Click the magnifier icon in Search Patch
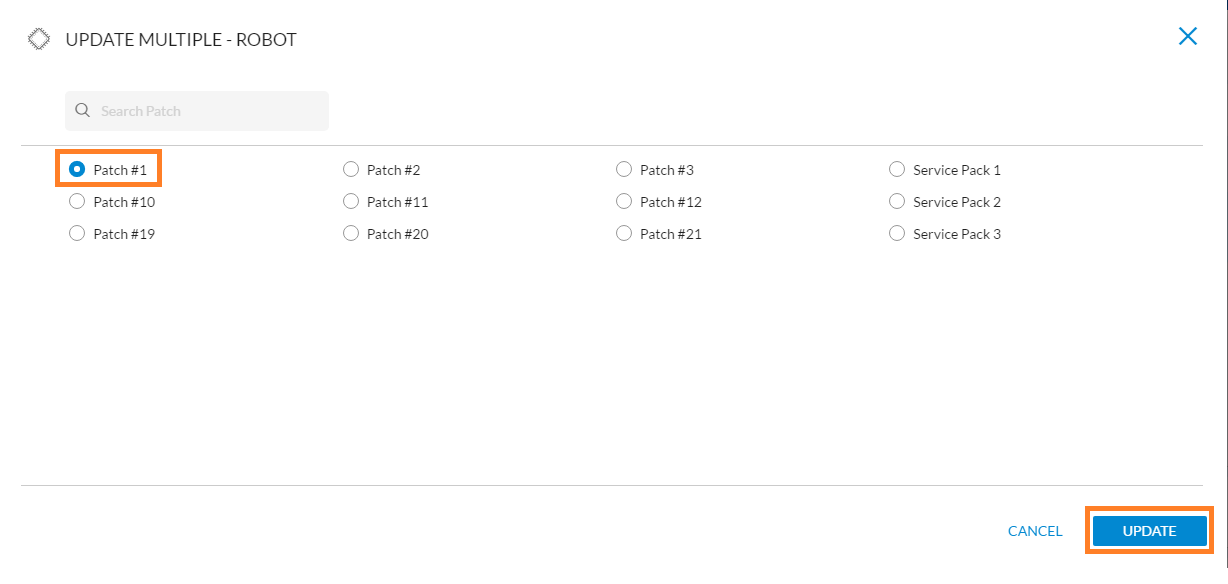 click(x=83, y=111)
